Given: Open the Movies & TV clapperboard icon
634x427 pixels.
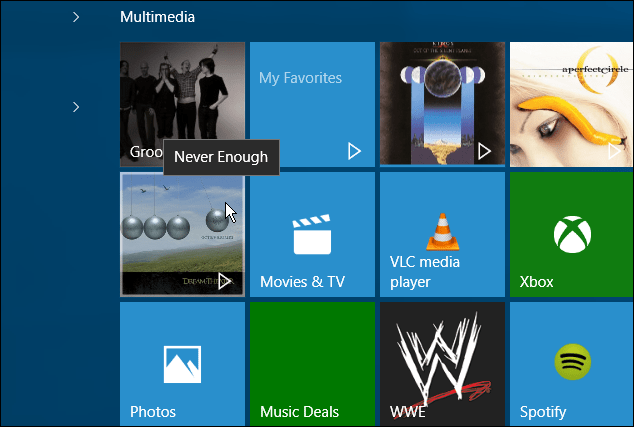Looking at the screenshot, I should [x=312, y=234].
